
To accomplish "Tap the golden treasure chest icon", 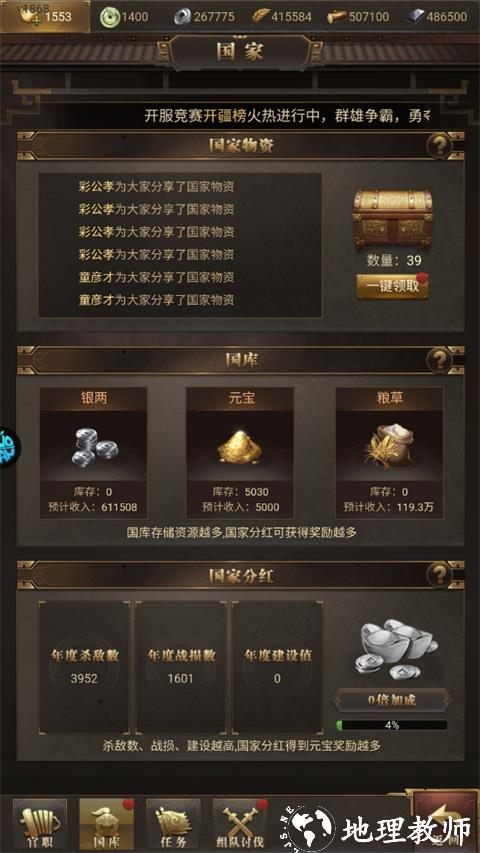I will 392,219.
